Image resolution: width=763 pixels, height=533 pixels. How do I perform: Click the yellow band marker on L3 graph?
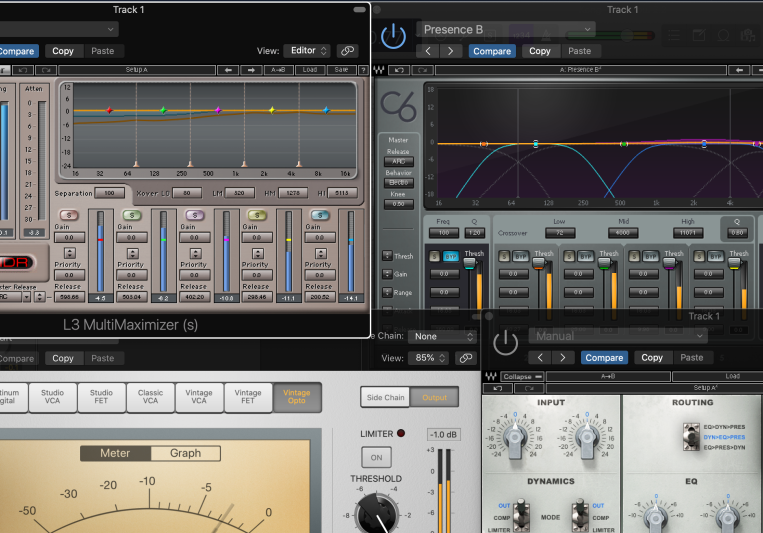272,110
